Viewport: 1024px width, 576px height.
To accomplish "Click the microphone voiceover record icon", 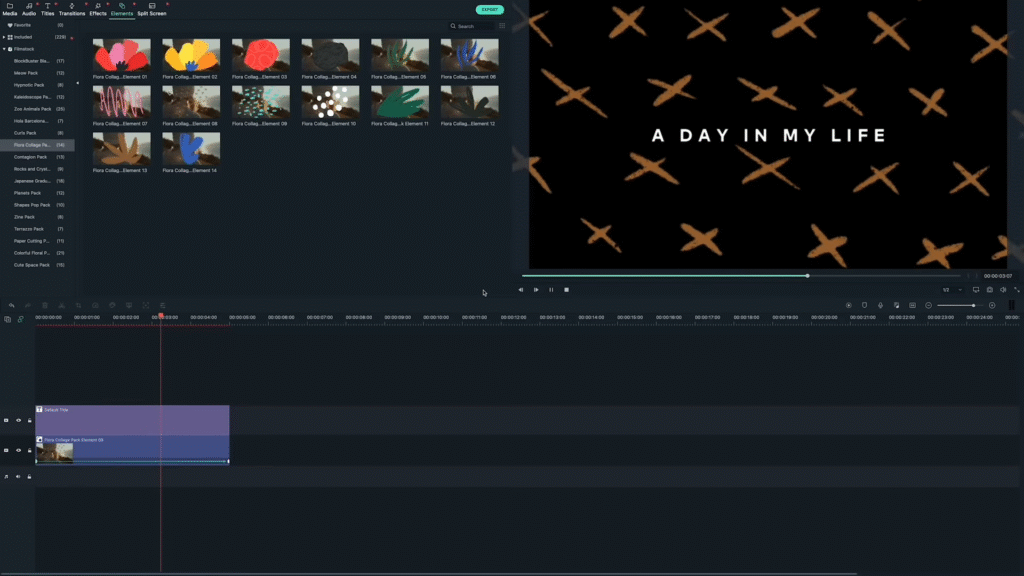I will (880, 305).
